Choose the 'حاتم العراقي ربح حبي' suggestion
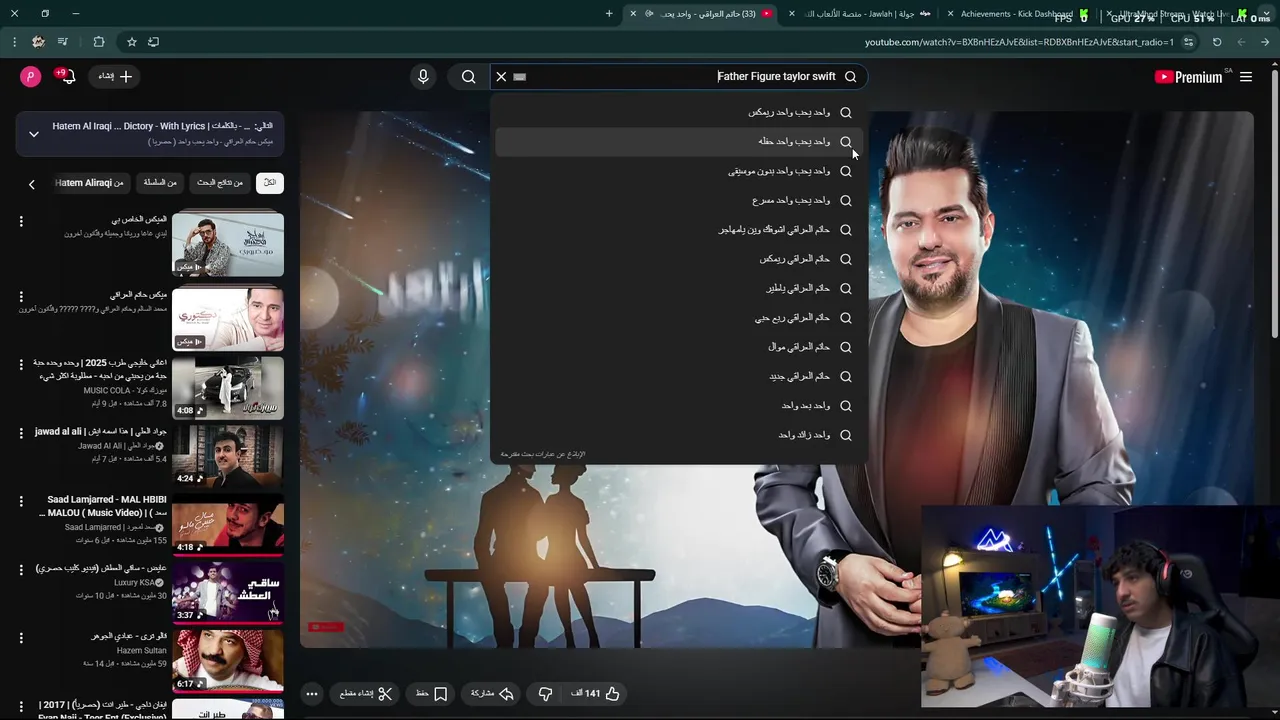This screenshot has height=720, width=1280. (x=679, y=317)
